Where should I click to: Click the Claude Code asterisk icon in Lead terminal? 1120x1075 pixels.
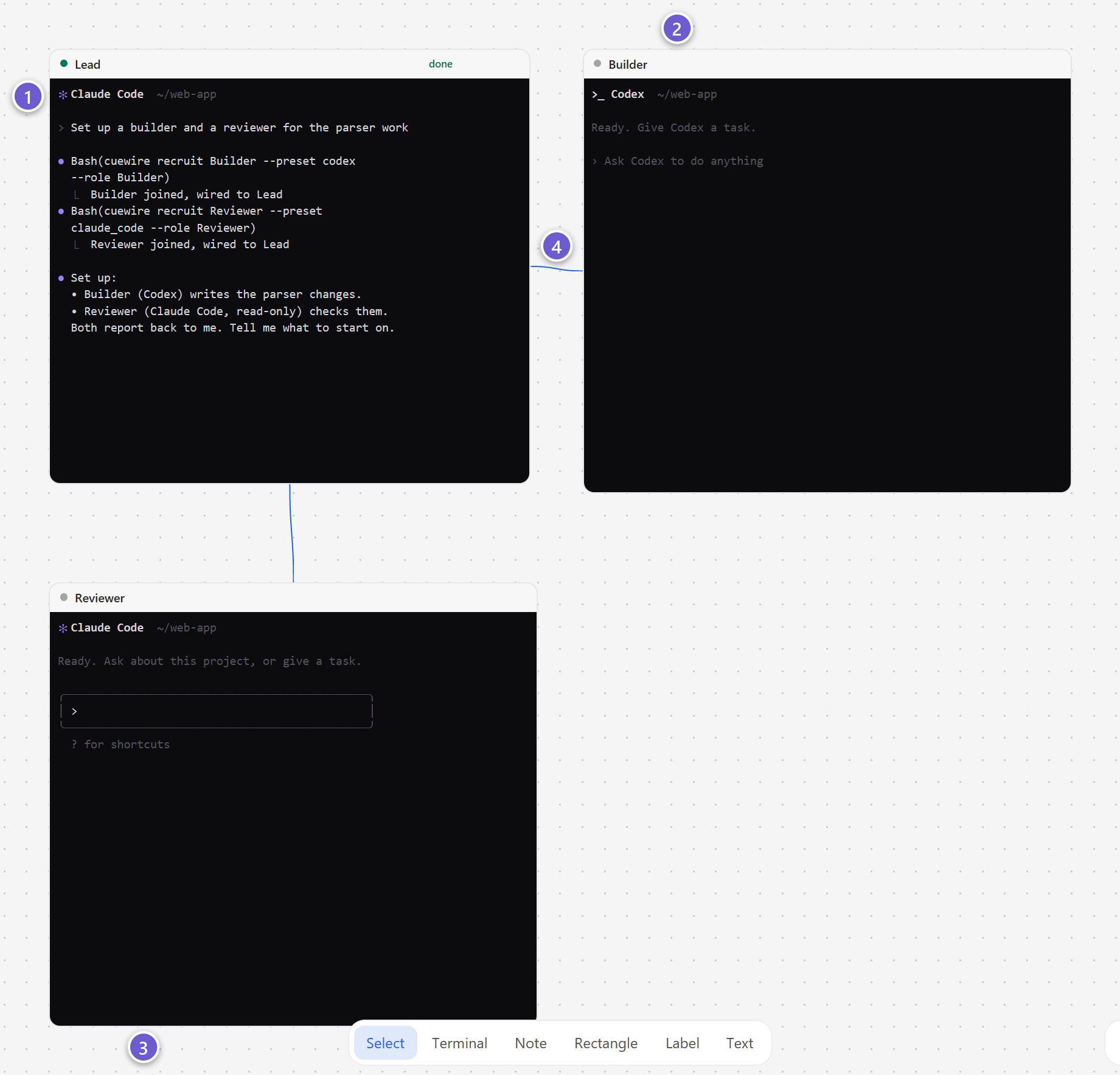tap(63, 94)
